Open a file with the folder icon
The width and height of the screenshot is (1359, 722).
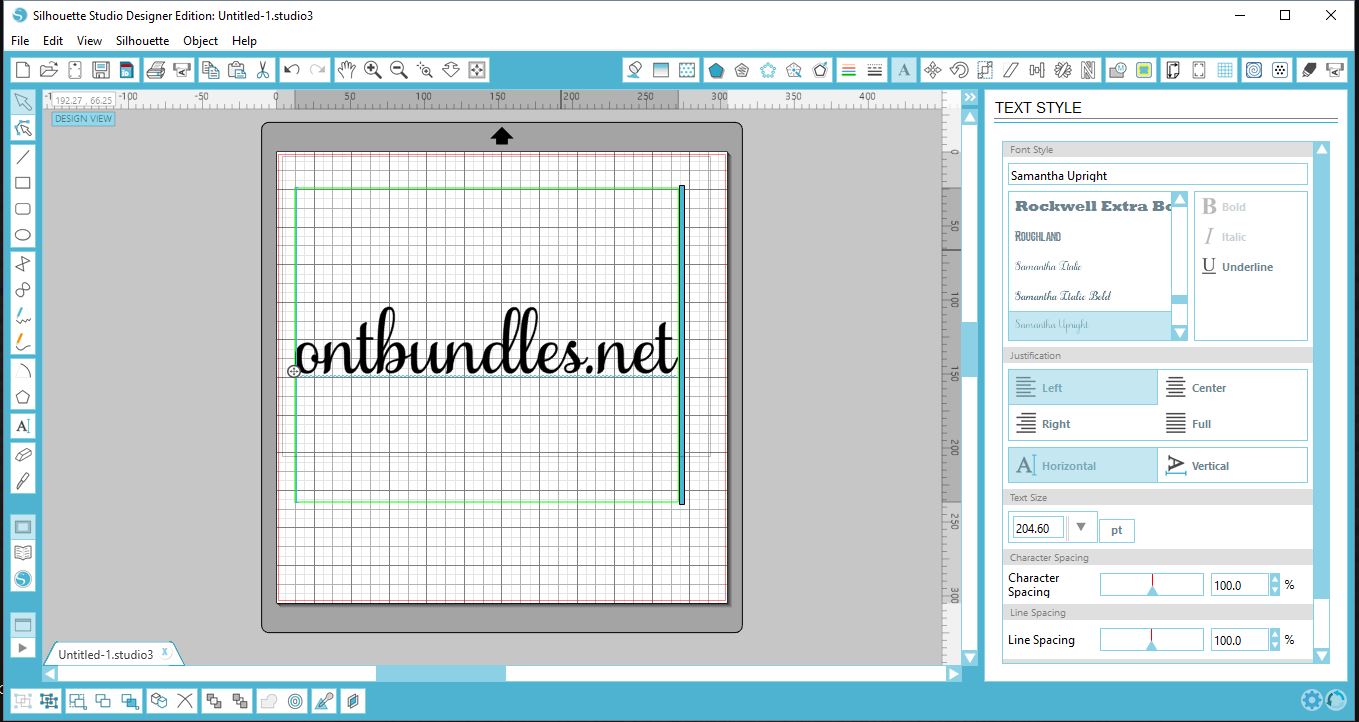(48, 70)
